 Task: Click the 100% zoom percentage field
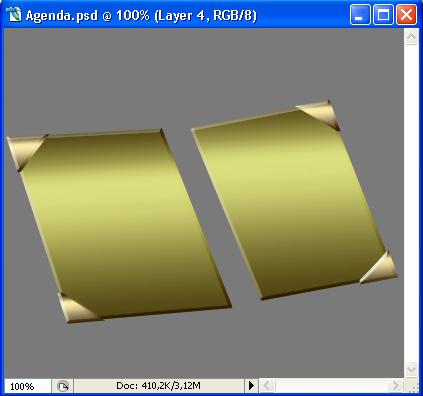click(28, 386)
